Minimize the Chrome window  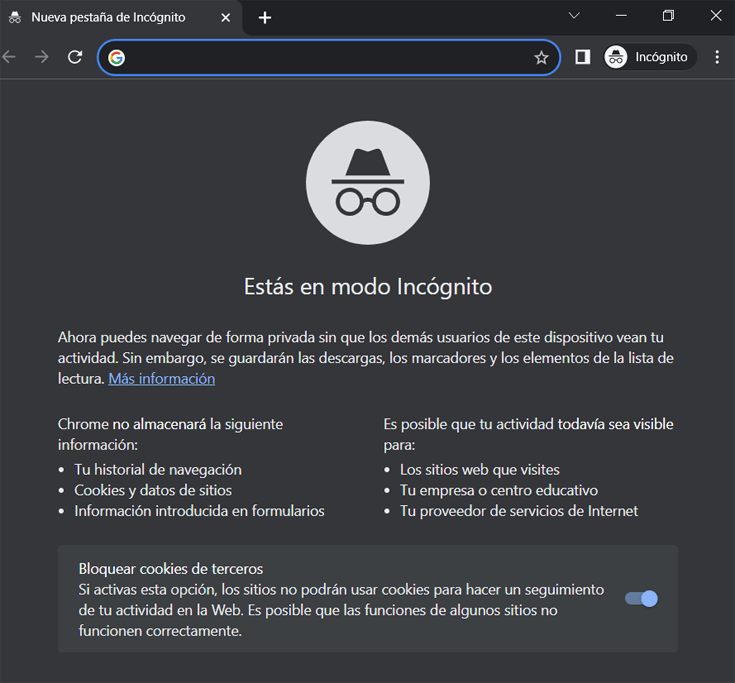point(621,15)
